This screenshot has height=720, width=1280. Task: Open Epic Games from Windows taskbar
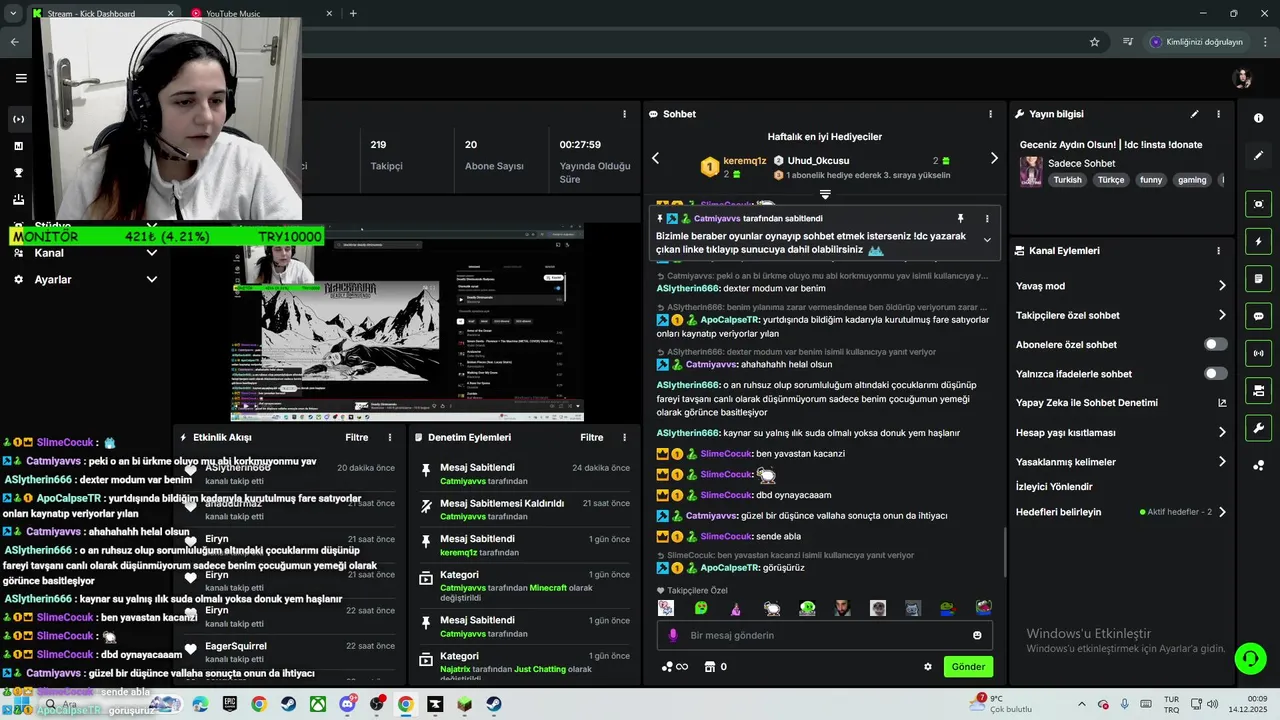[230, 704]
